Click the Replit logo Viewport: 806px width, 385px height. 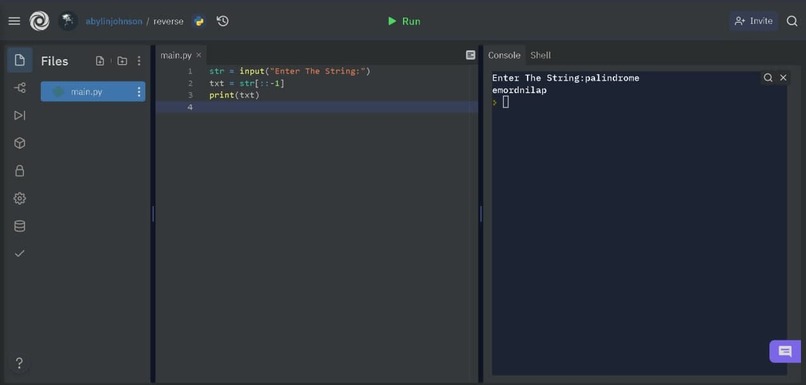pos(39,21)
